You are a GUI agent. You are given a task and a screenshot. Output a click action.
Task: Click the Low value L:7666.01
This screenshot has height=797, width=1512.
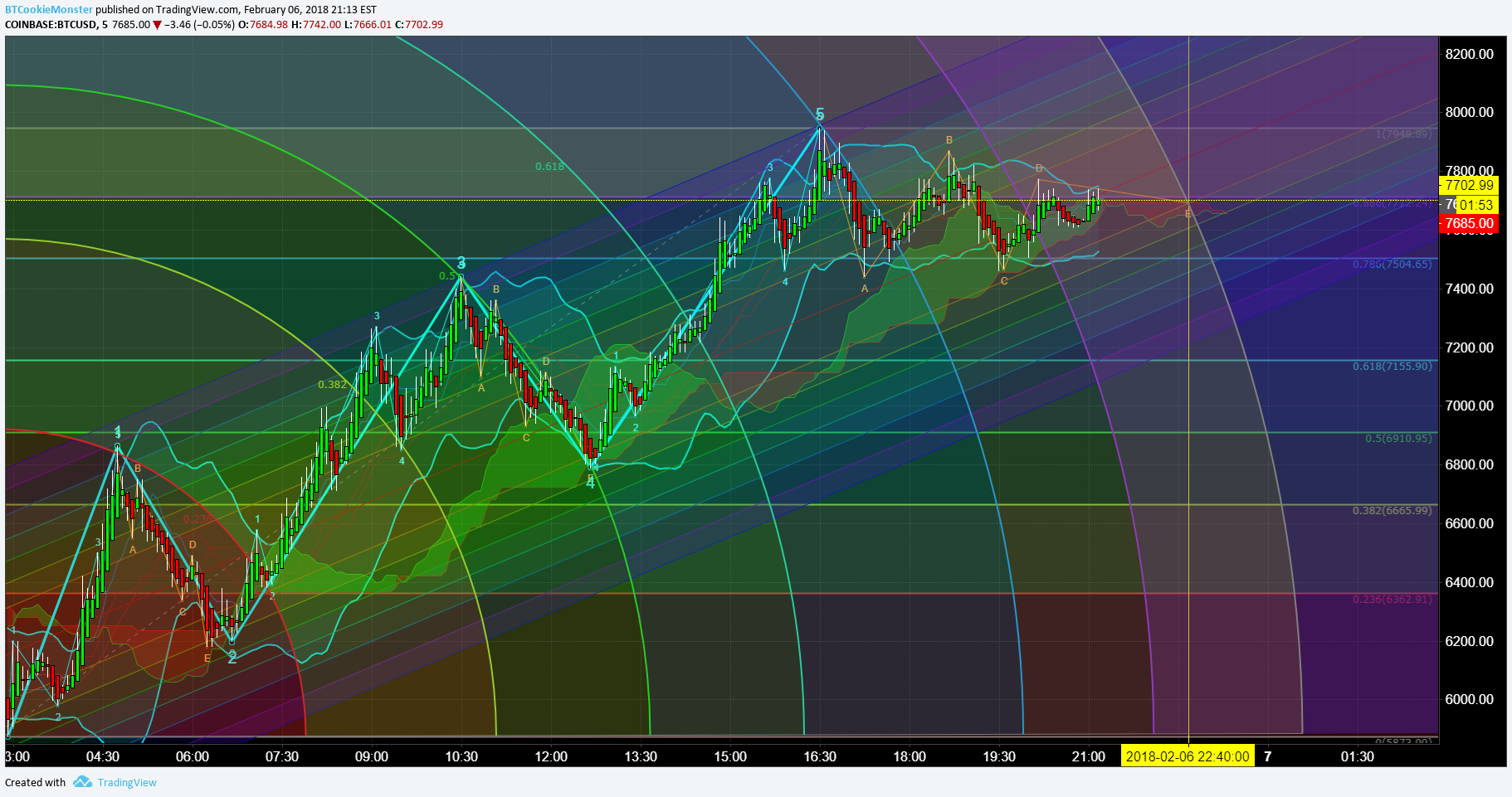tap(368, 25)
